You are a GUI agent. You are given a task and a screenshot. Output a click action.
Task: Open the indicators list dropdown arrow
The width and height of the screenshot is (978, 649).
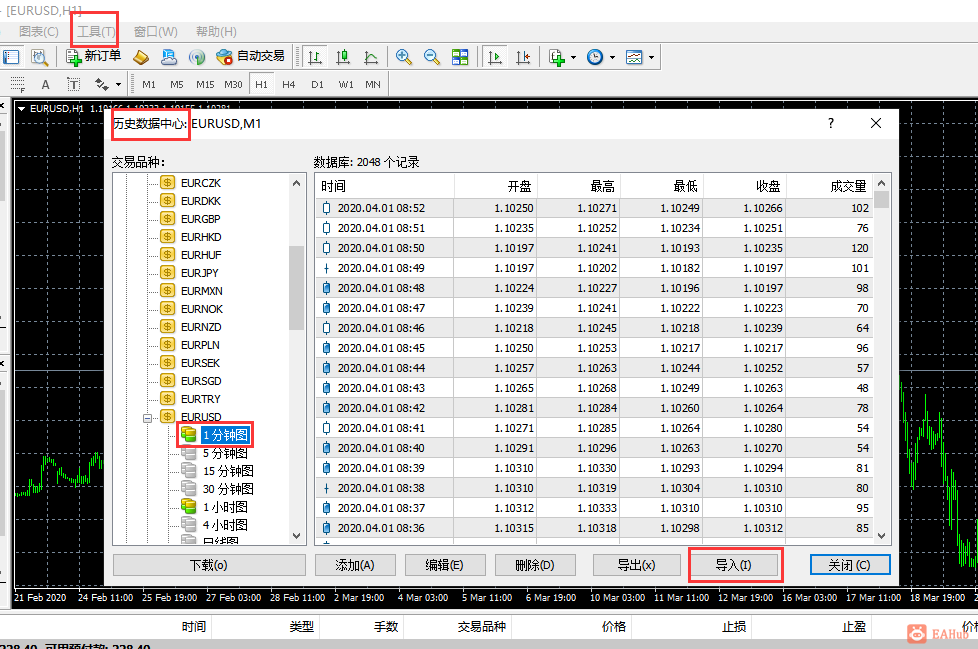click(x=574, y=58)
